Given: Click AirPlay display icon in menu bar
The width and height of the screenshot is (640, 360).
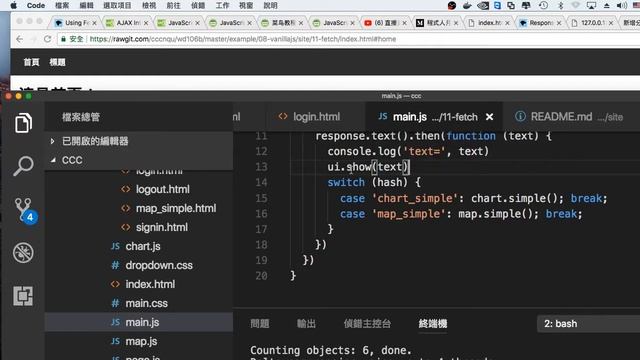Looking at the screenshot, I should pos(591,5).
